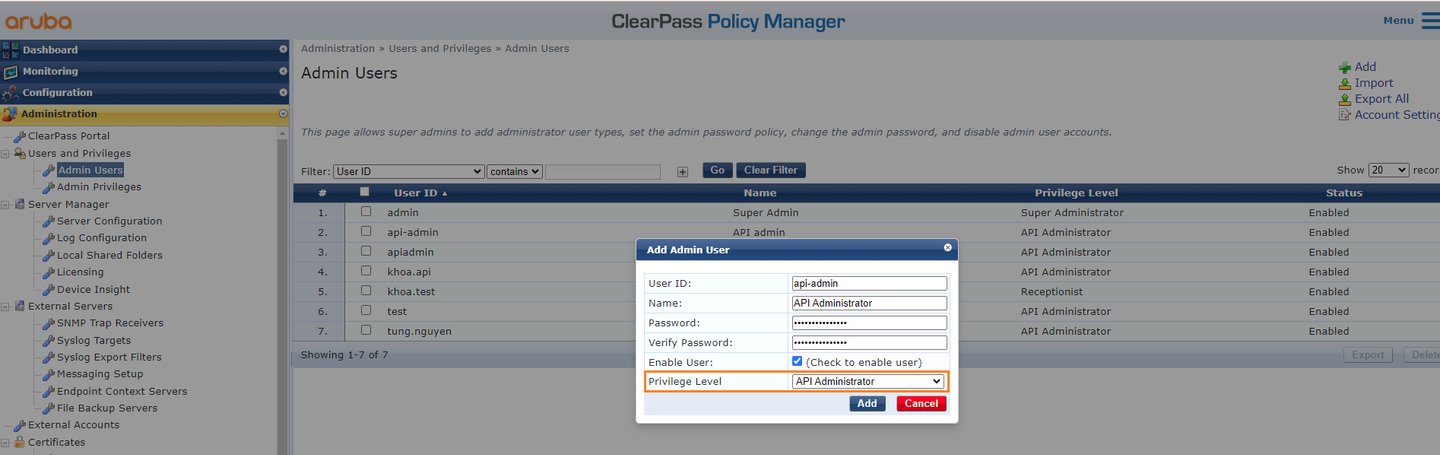Collapse the External Servers tree node
Screen dimensions: 1440x455
5,306
